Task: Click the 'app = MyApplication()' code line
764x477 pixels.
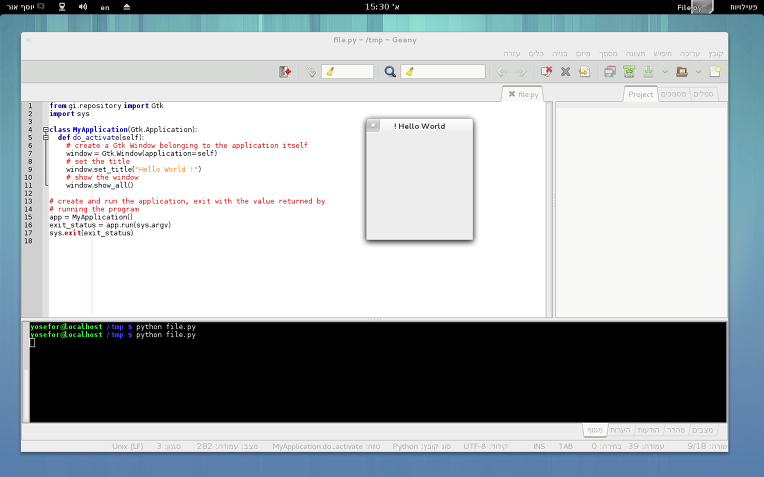Action: pyautogui.click(x=91, y=217)
